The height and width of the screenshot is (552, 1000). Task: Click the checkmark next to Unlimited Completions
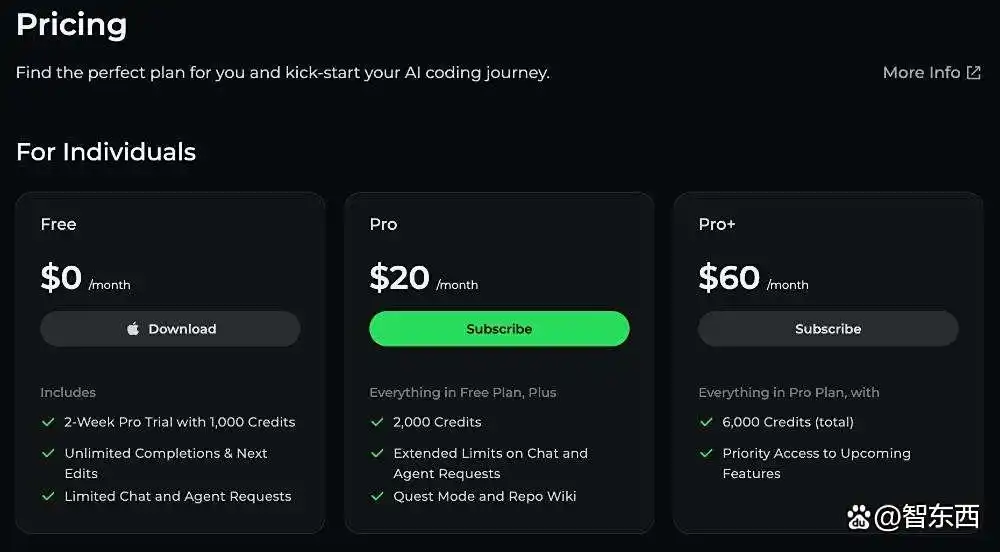click(x=47, y=453)
